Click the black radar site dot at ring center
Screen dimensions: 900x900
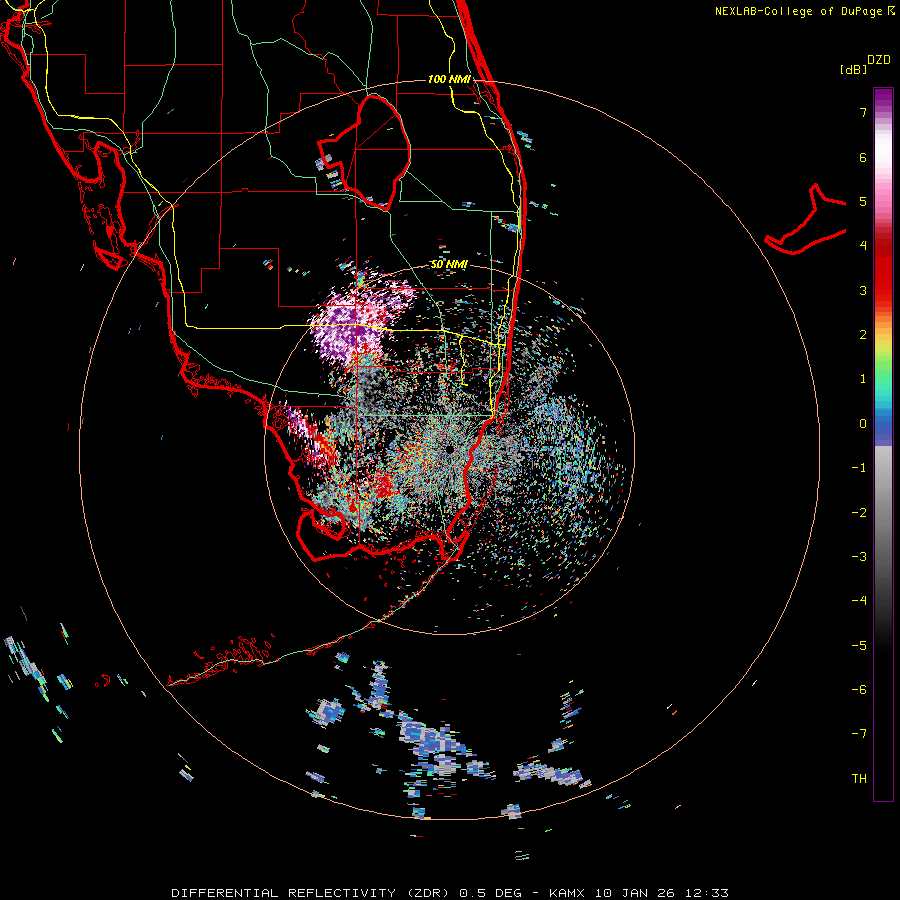click(449, 449)
